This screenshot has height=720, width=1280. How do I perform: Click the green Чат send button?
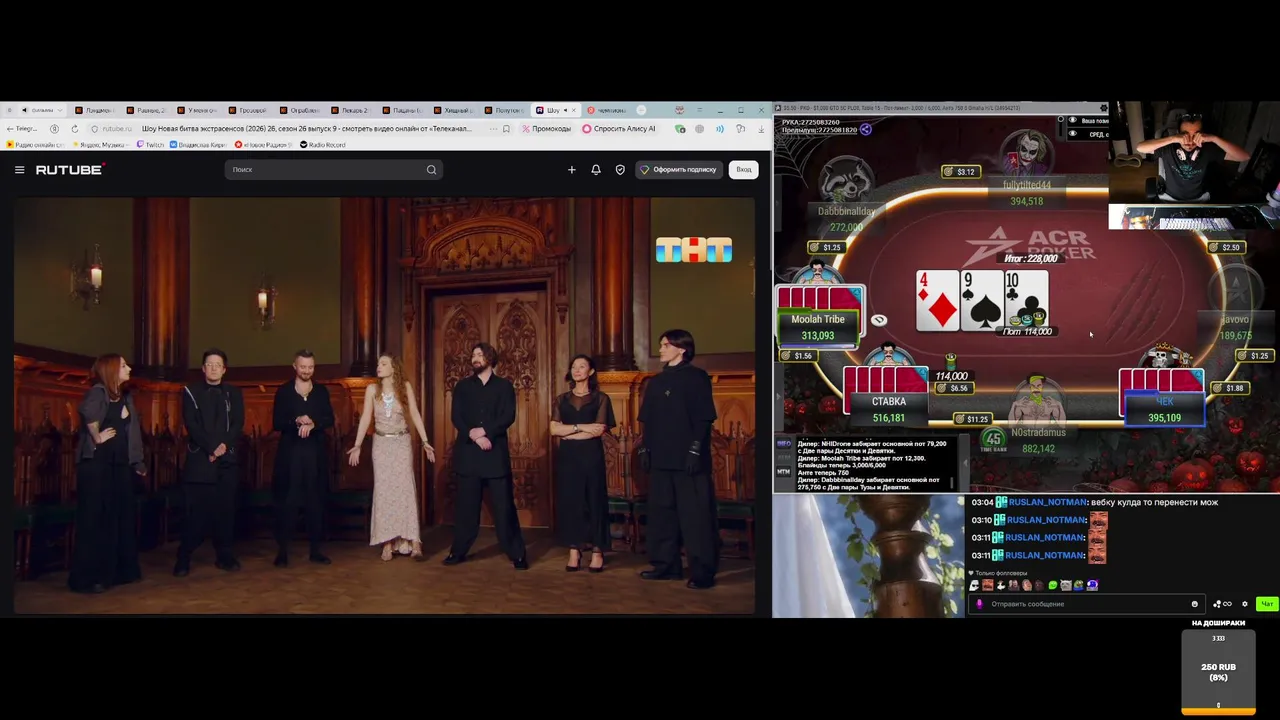1267,604
